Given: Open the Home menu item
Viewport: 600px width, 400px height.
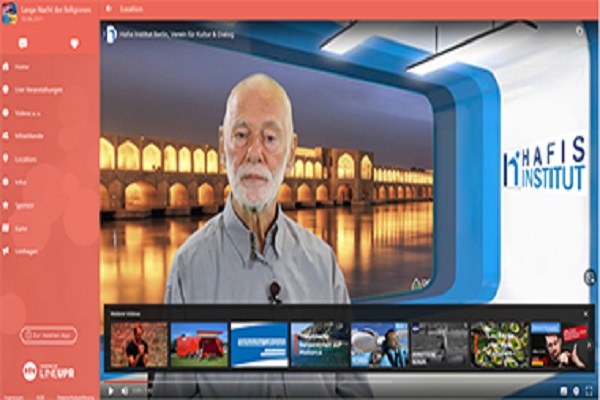Looking at the screenshot, I should tap(21, 66).
